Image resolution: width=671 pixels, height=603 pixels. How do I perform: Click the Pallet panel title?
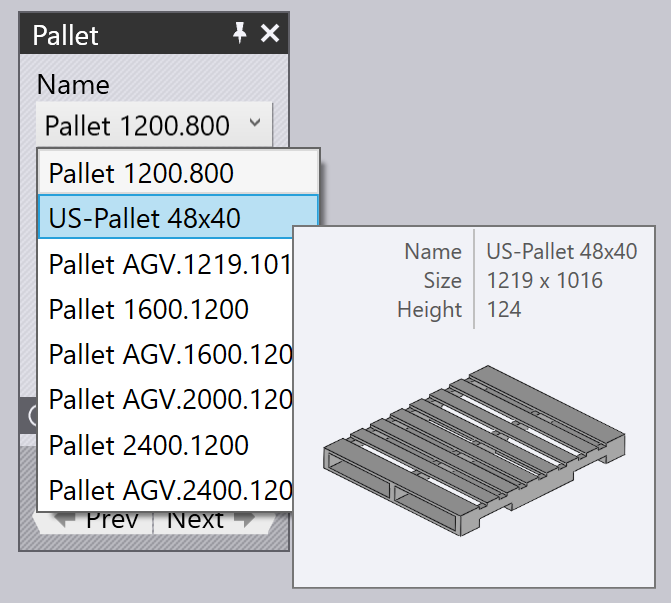tap(65, 35)
